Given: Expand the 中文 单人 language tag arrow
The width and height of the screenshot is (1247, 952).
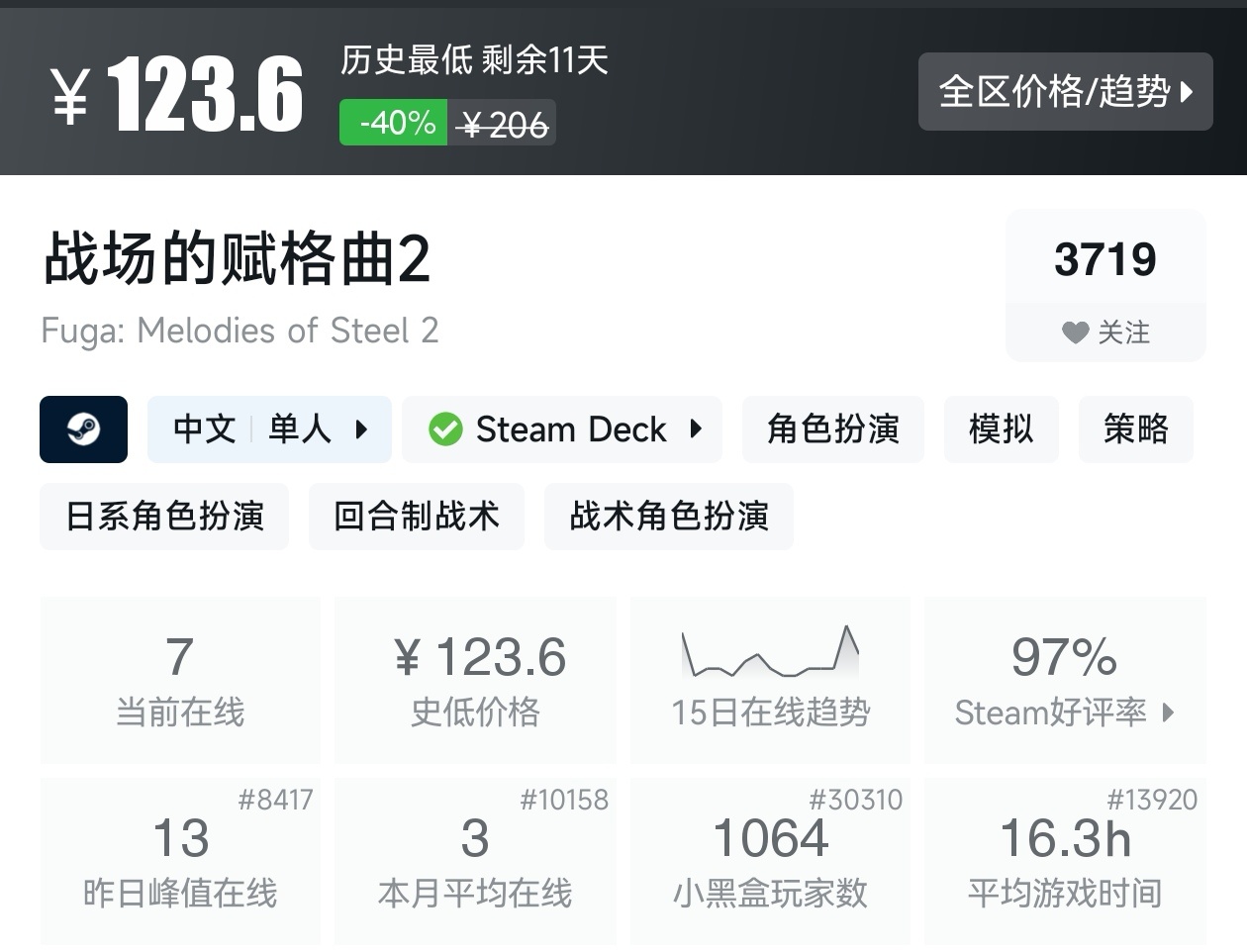Looking at the screenshot, I should pos(361,429).
